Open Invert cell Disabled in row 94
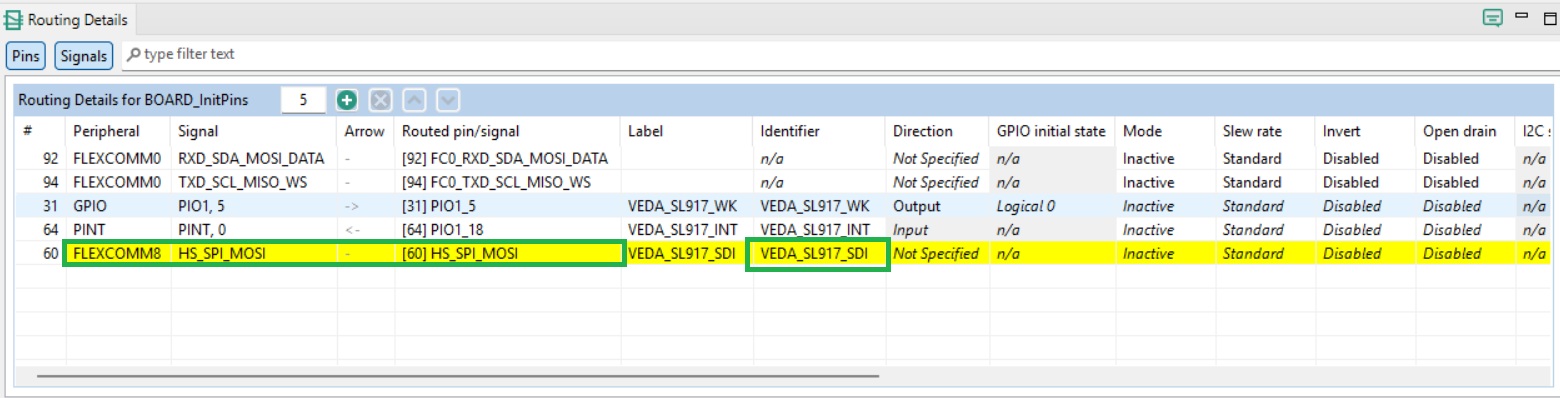Screen dimensions: 1560x398 [x=1366, y=182]
